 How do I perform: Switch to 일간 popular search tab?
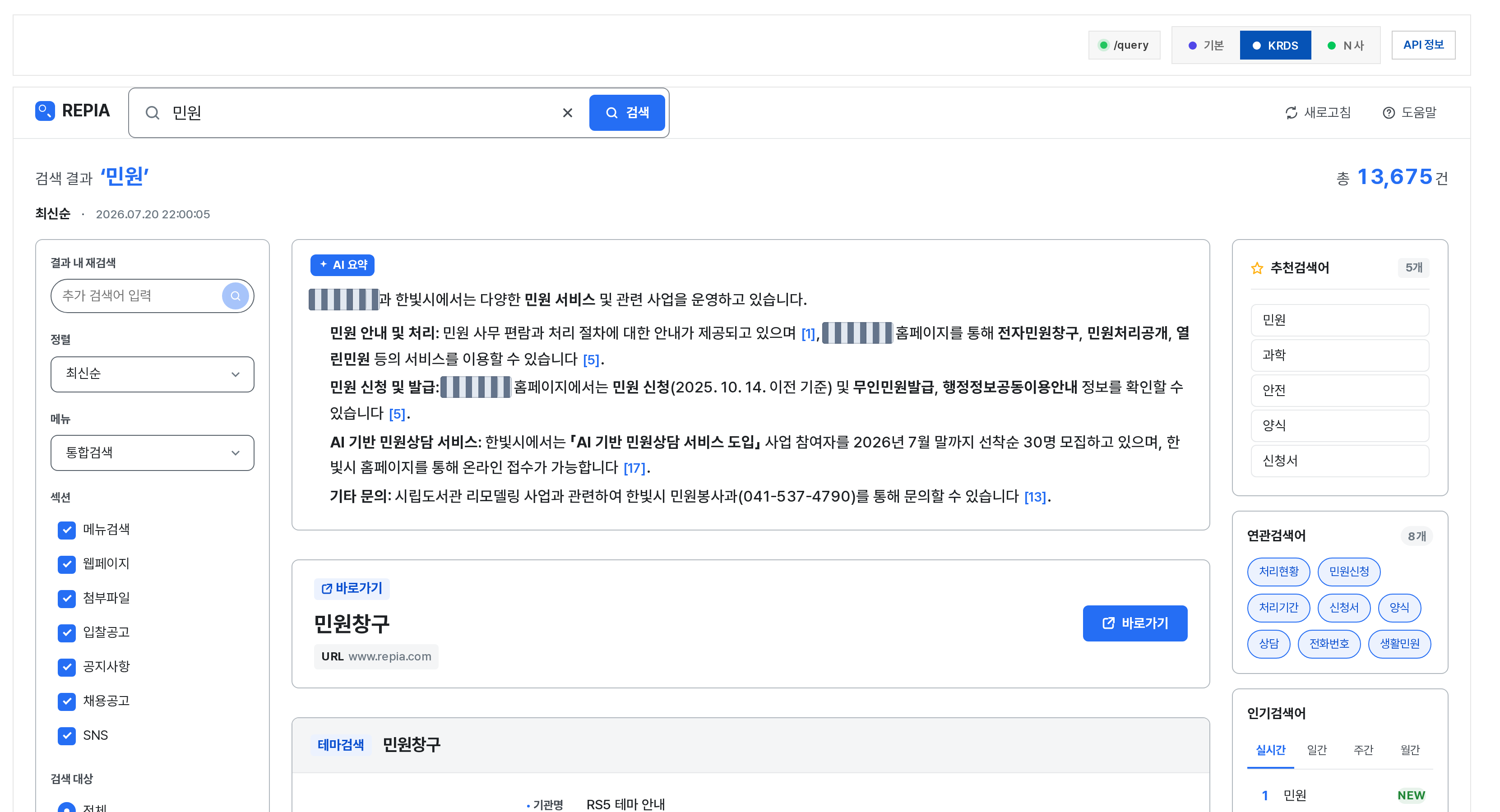(1317, 750)
